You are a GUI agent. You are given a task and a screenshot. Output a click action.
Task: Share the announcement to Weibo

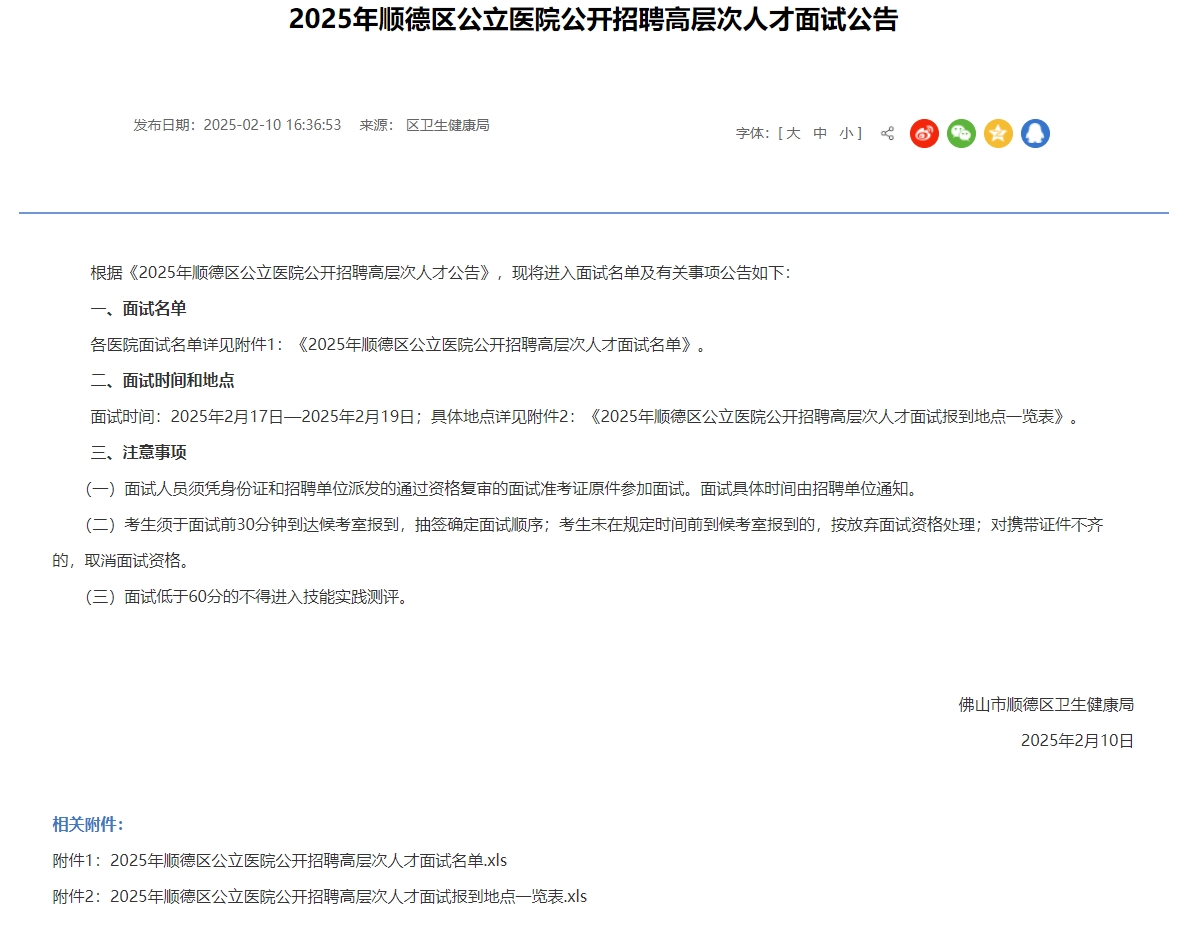coord(924,134)
